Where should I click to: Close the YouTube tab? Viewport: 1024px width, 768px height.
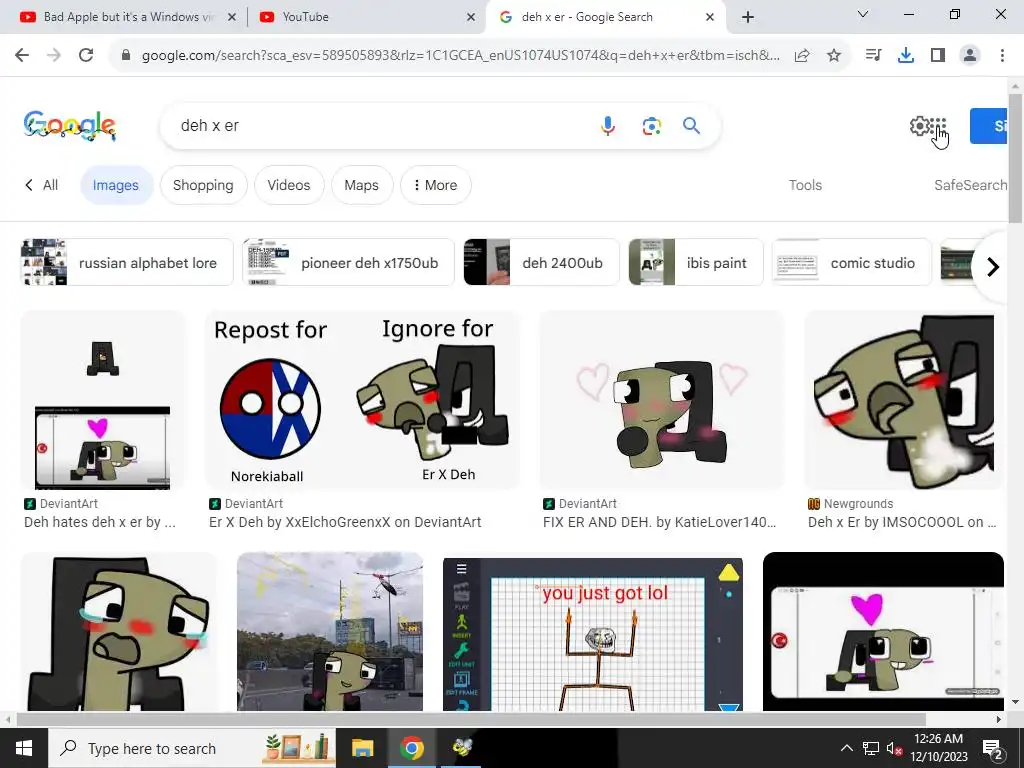[x=471, y=17]
